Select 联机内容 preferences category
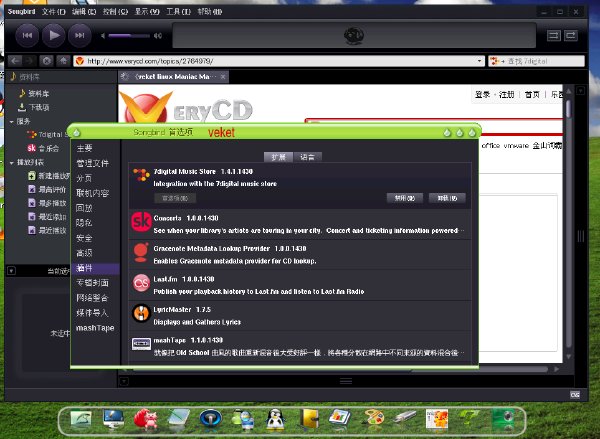Screen dimensions: 600x439 [x=93, y=193]
